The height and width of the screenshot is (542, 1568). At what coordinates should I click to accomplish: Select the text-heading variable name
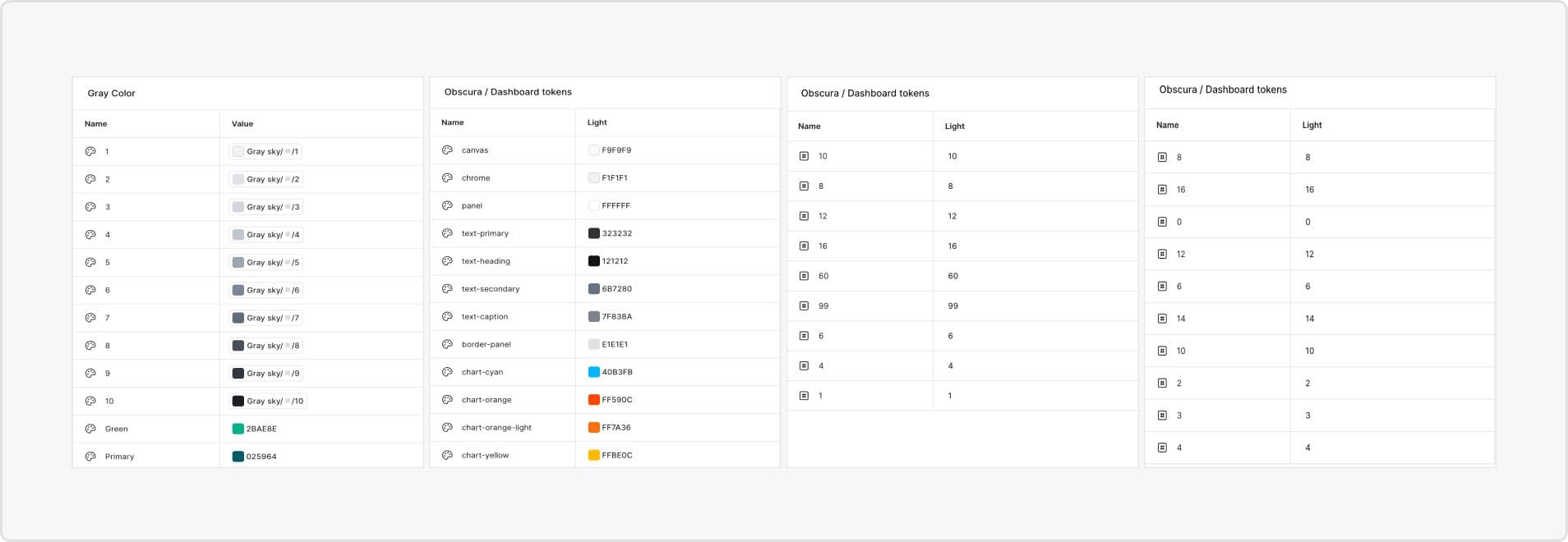pyautogui.click(x=486, y=261)
